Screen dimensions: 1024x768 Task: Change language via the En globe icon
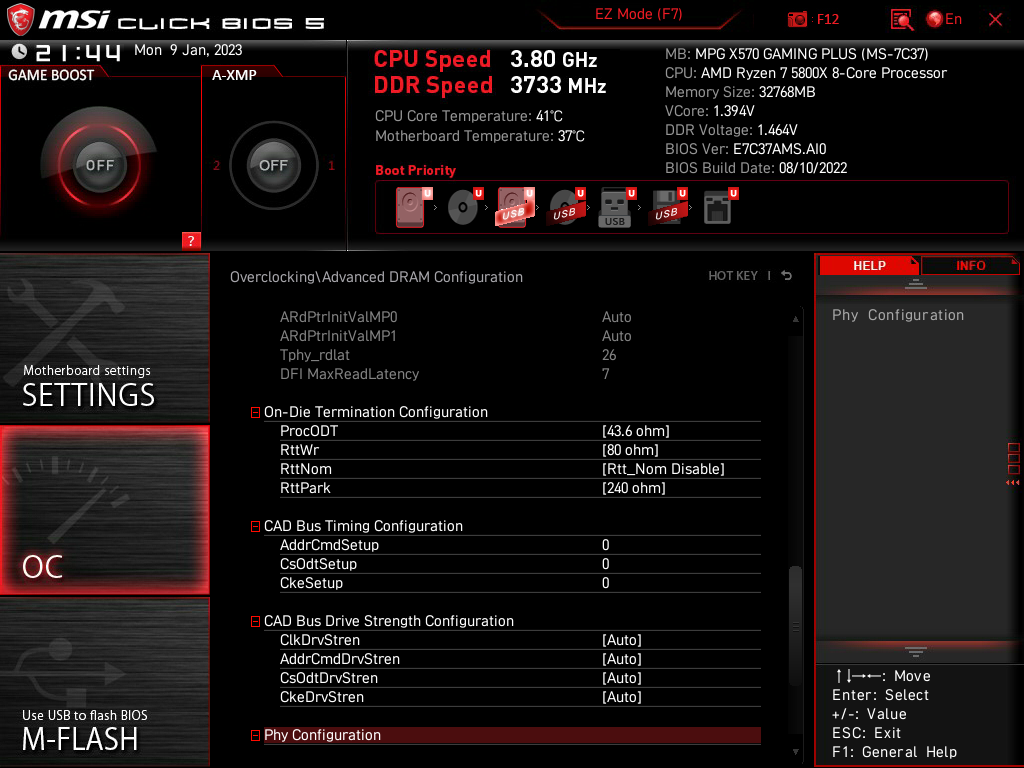click(944, 20)
